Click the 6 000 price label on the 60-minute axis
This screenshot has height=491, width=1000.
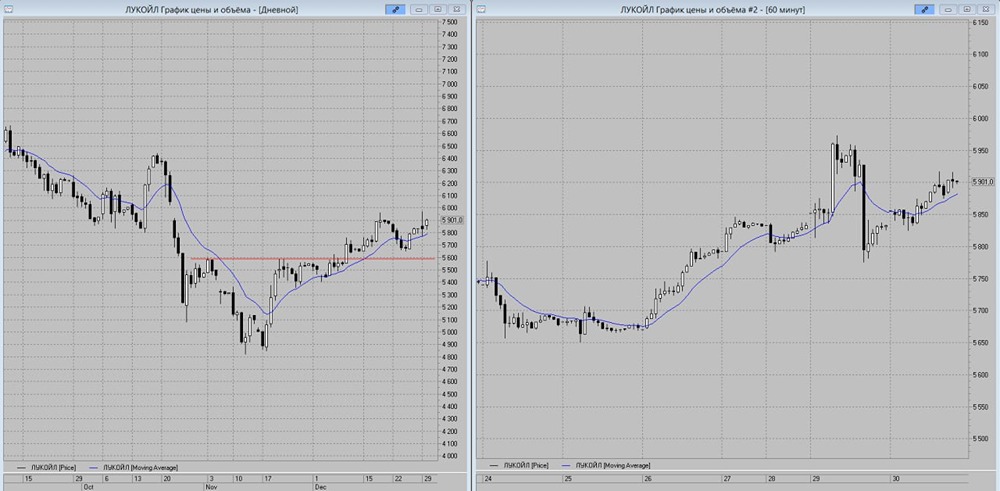[980, 119]
